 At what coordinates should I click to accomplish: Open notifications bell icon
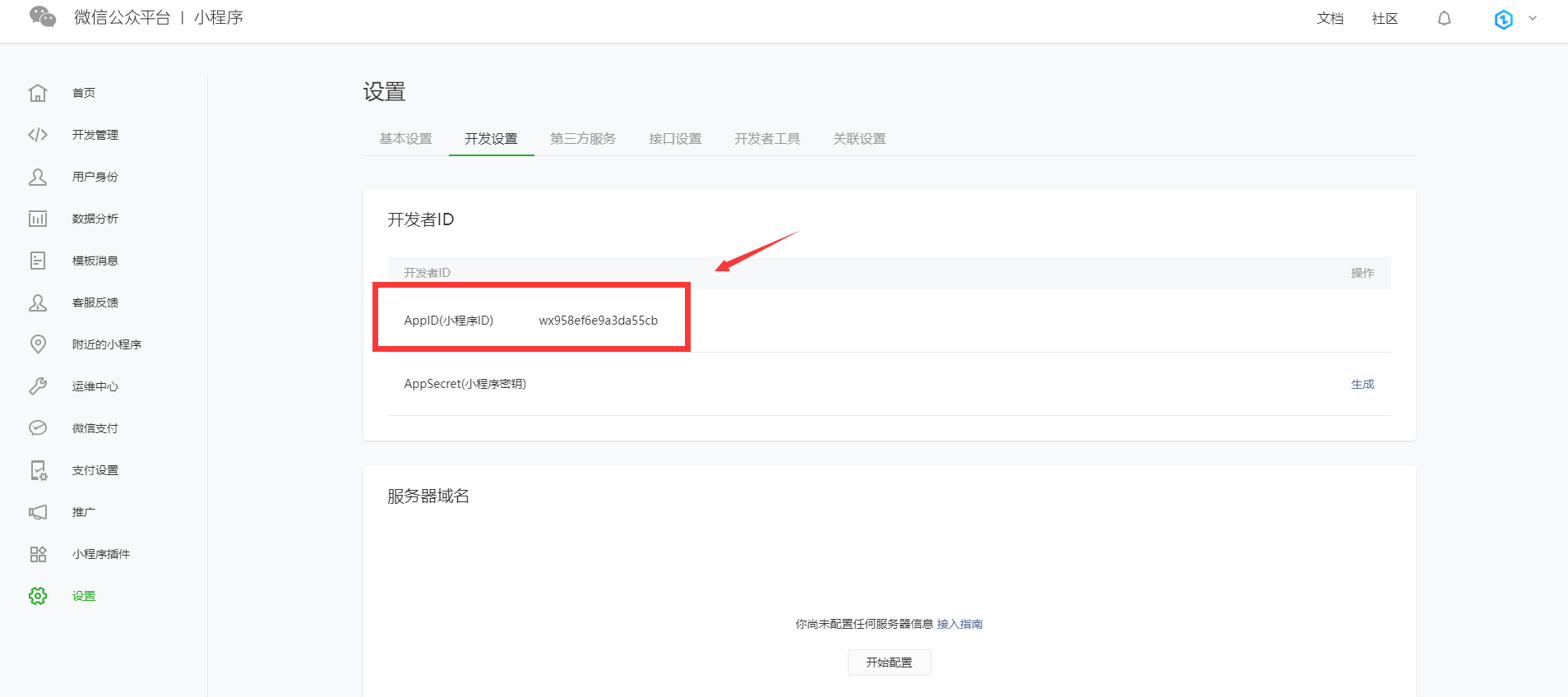click(x=1445, y=18)
